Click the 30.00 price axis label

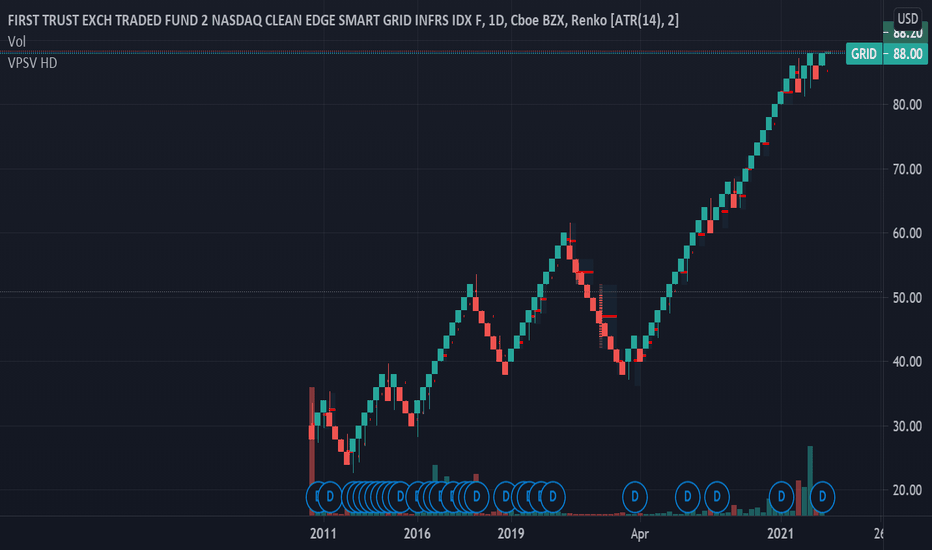(x=907, y=426)
